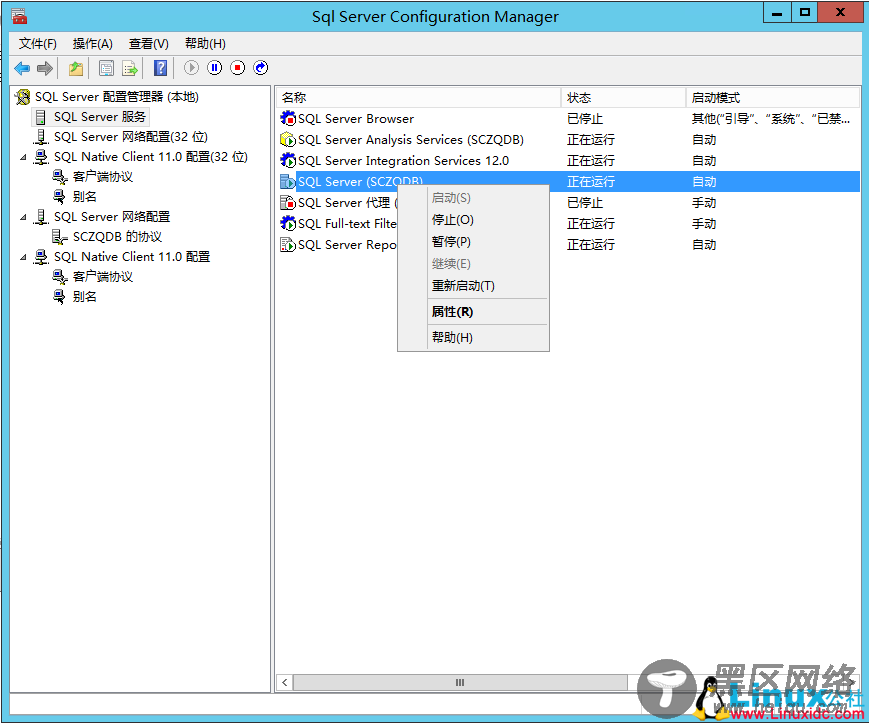Collapse SQL Native Client 11.0 配置(32 位) node
This screenshot has width=869, height=724.
tap(23, 157)
